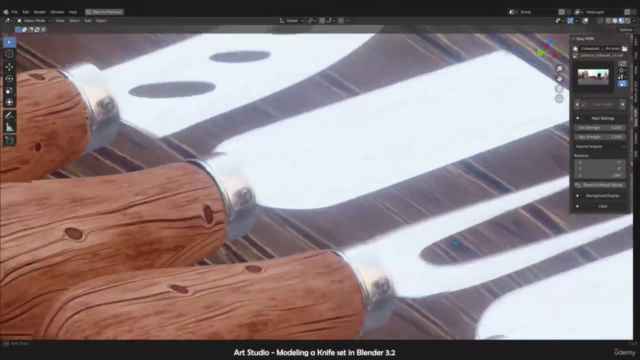
Task: Open the transform pivot point dropdown
Action: [x=311, y=20]
